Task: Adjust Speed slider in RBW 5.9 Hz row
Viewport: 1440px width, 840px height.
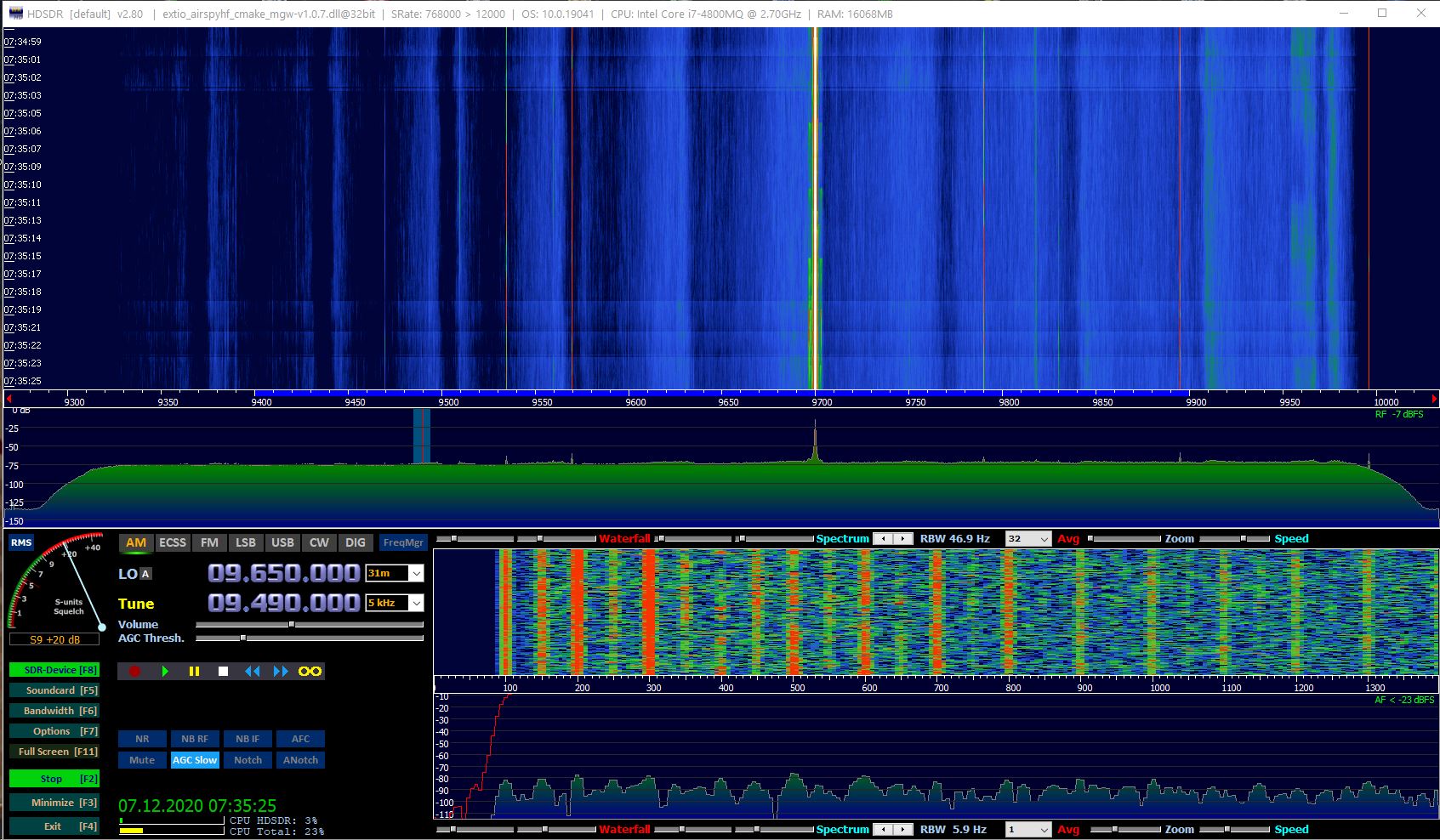Action: click(x=1233, y=829)
